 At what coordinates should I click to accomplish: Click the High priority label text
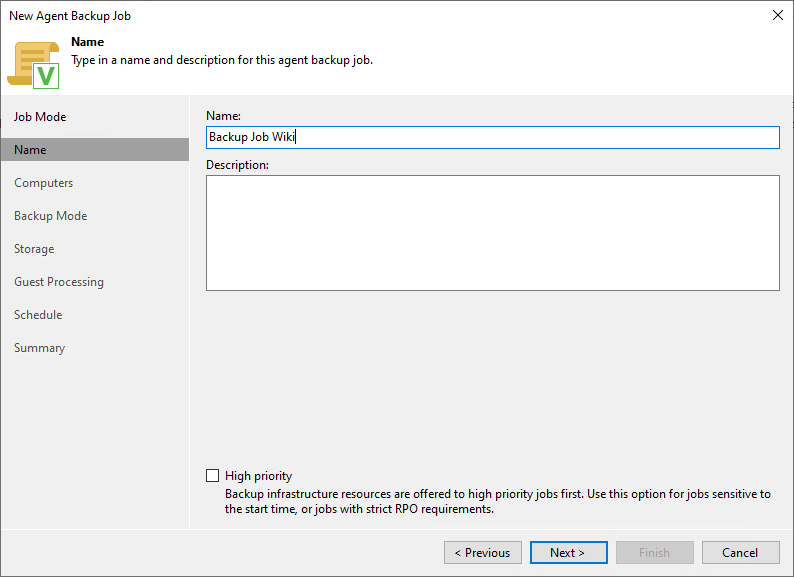point(258,476)
